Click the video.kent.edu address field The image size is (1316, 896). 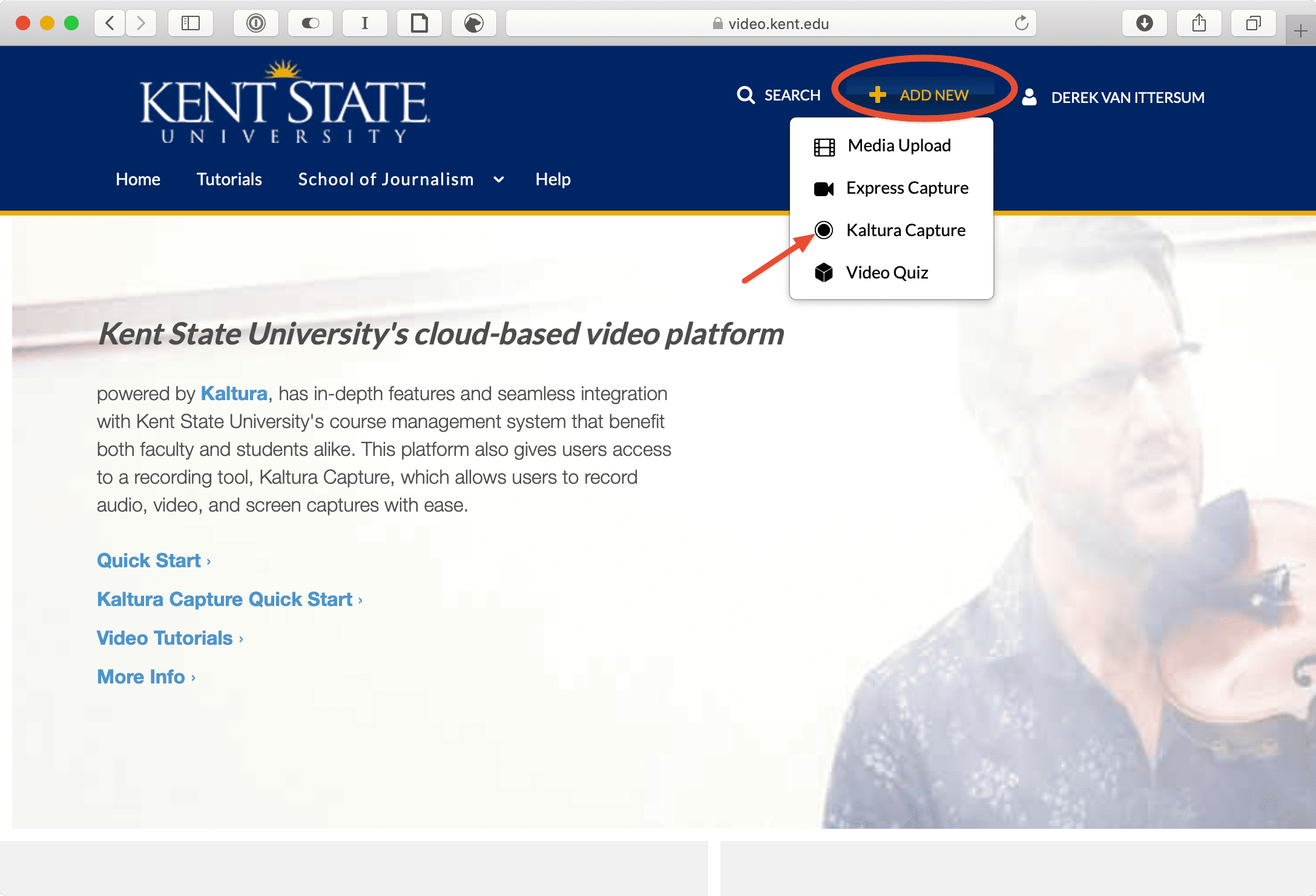pos(771,24)
